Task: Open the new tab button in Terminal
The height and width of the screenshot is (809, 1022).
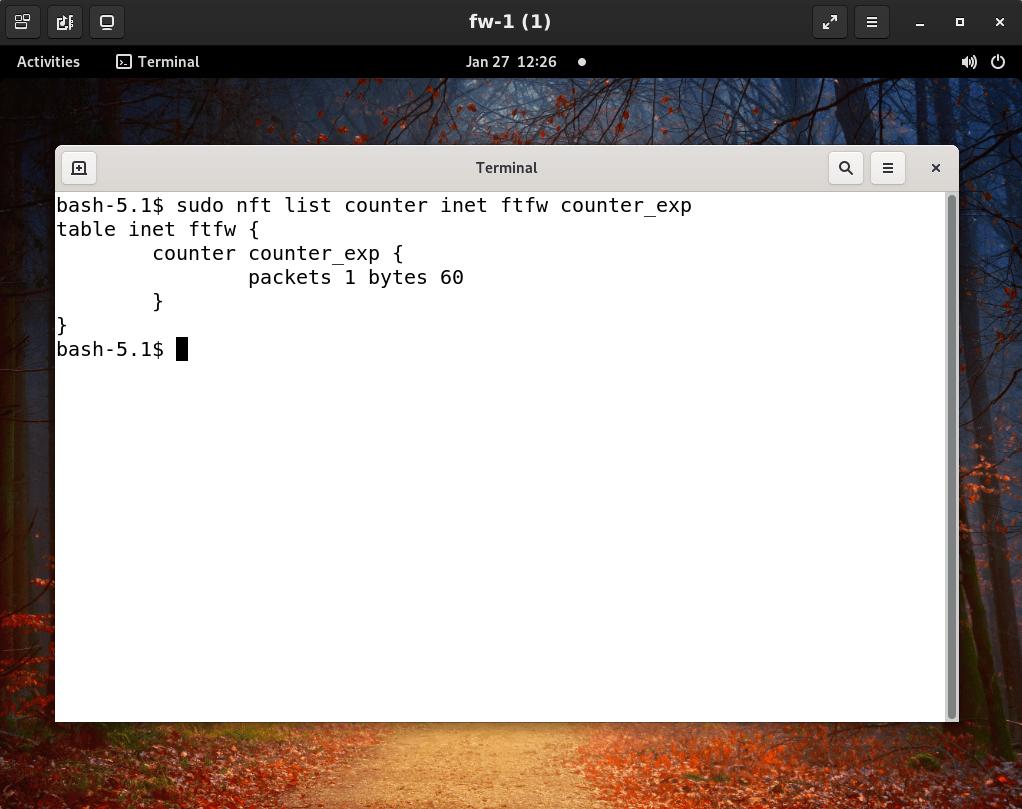Action: [79, 168]
